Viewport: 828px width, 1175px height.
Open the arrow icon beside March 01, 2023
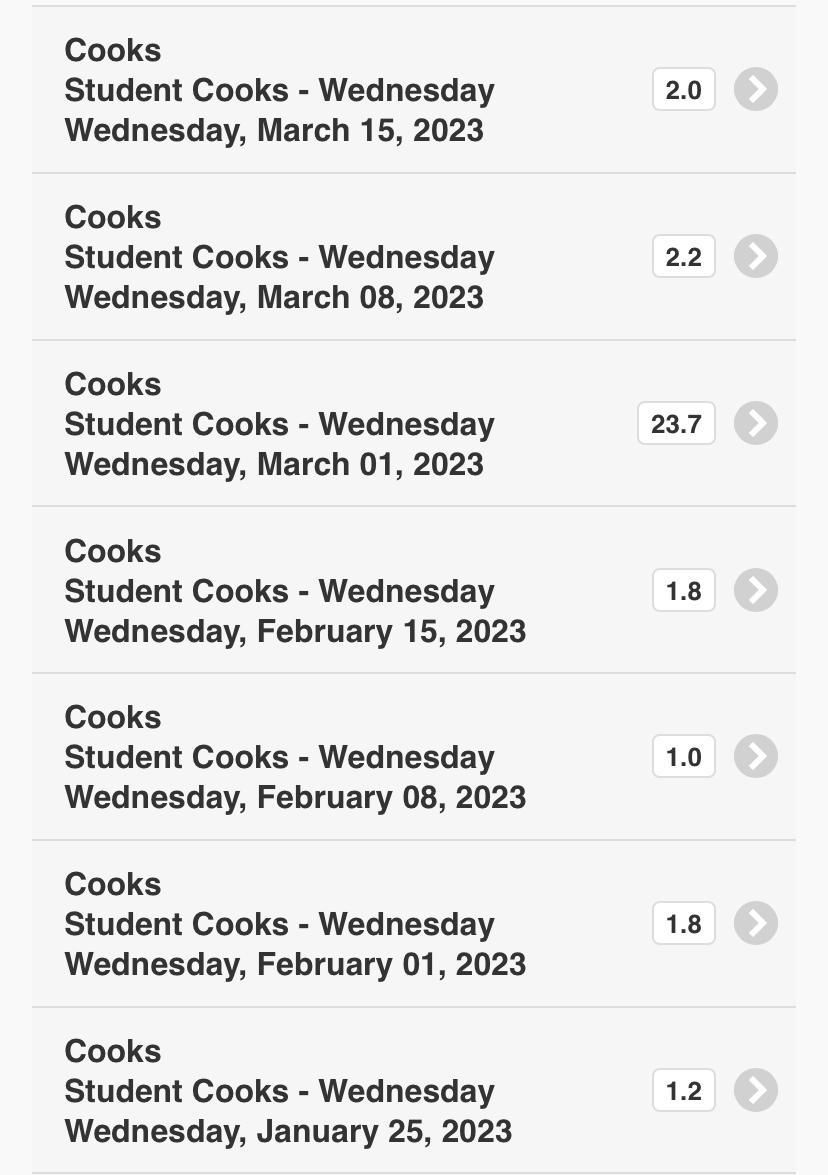click(756, 424)
